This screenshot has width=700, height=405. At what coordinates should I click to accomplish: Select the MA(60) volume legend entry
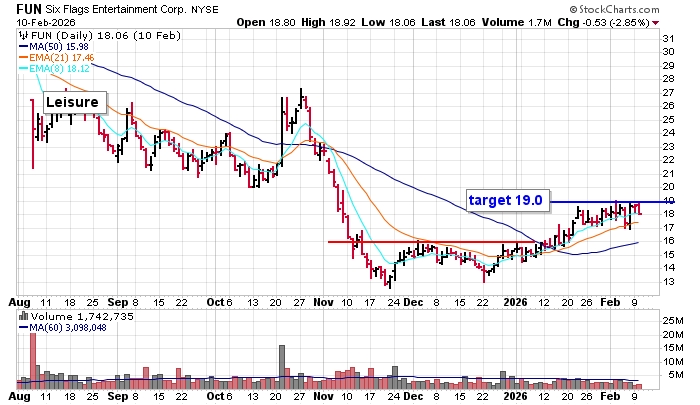click(x=64, y=327)
